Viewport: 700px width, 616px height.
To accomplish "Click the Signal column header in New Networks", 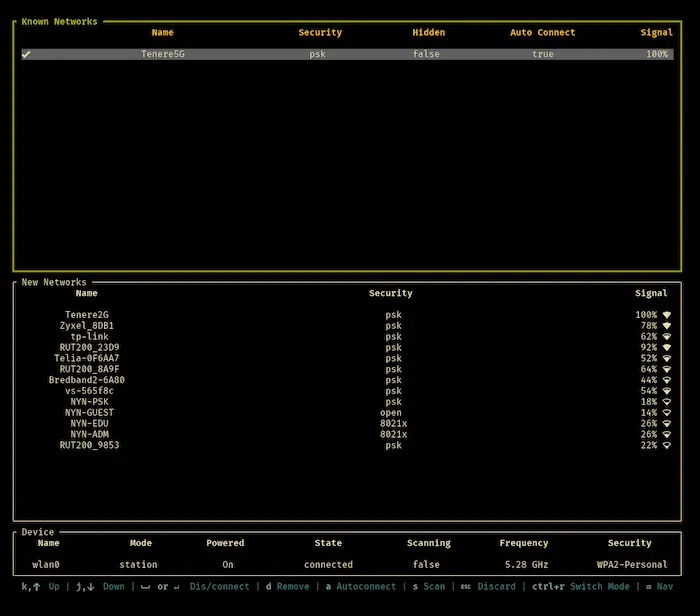I will (x=651, y=294).
